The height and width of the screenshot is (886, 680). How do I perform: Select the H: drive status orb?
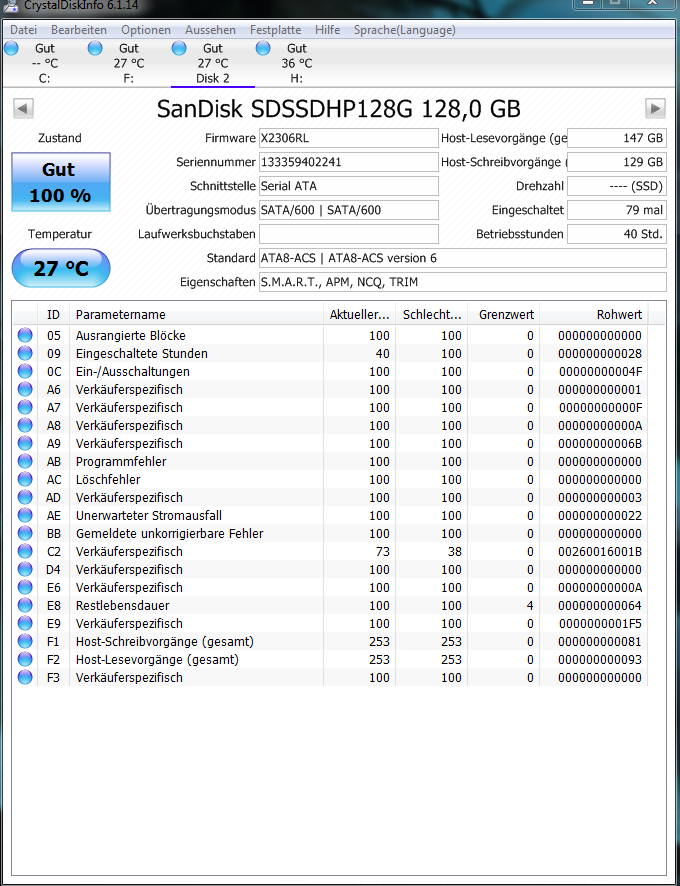click(263, 48)
